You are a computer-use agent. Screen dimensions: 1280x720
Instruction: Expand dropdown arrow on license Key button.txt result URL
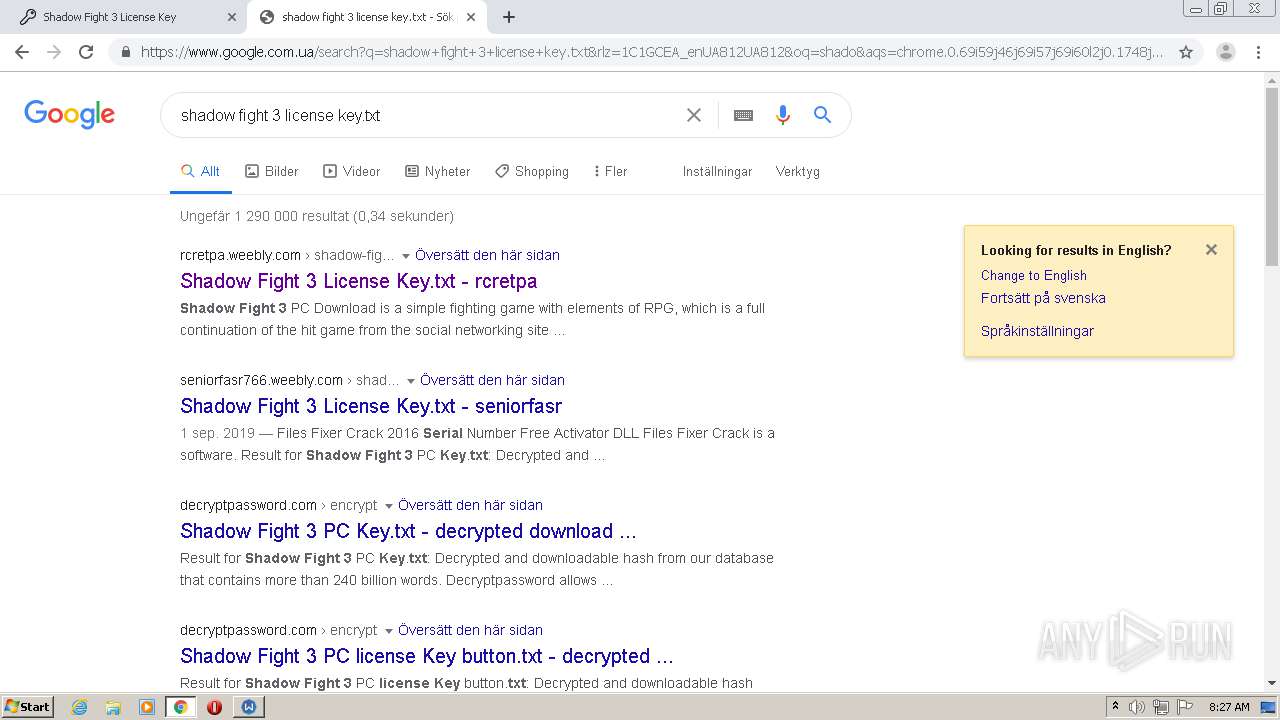pyautogui.click(x=389, y=631)
